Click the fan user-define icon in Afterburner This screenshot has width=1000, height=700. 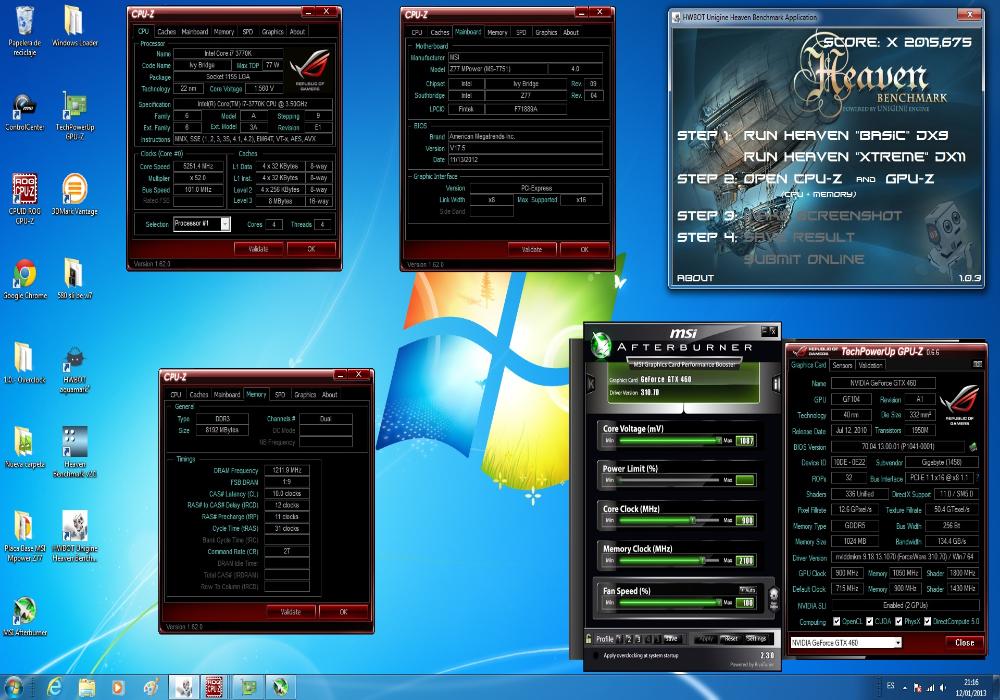(x=774, y=598)
